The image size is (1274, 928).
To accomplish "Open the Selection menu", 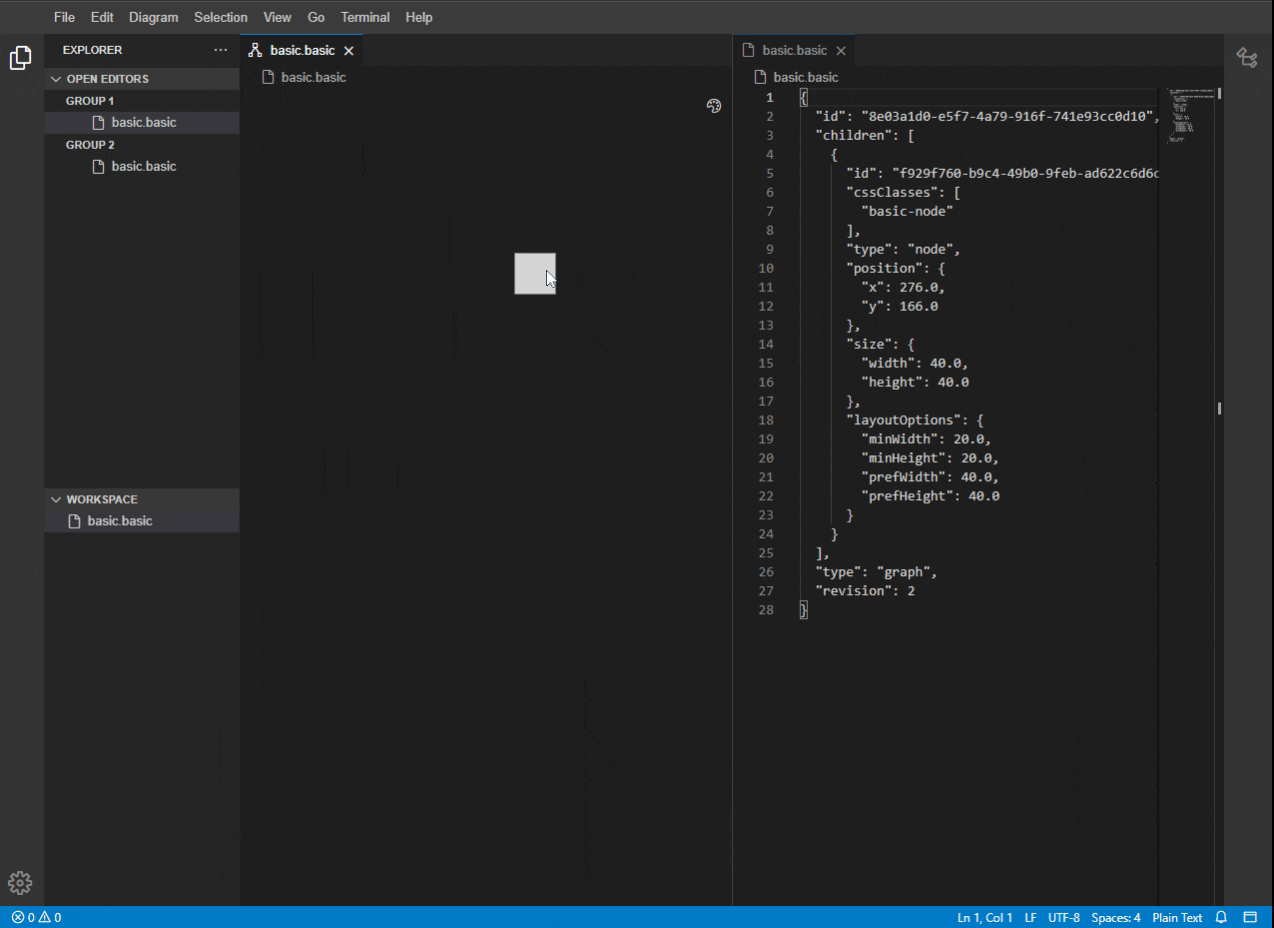I will [221, 17].
